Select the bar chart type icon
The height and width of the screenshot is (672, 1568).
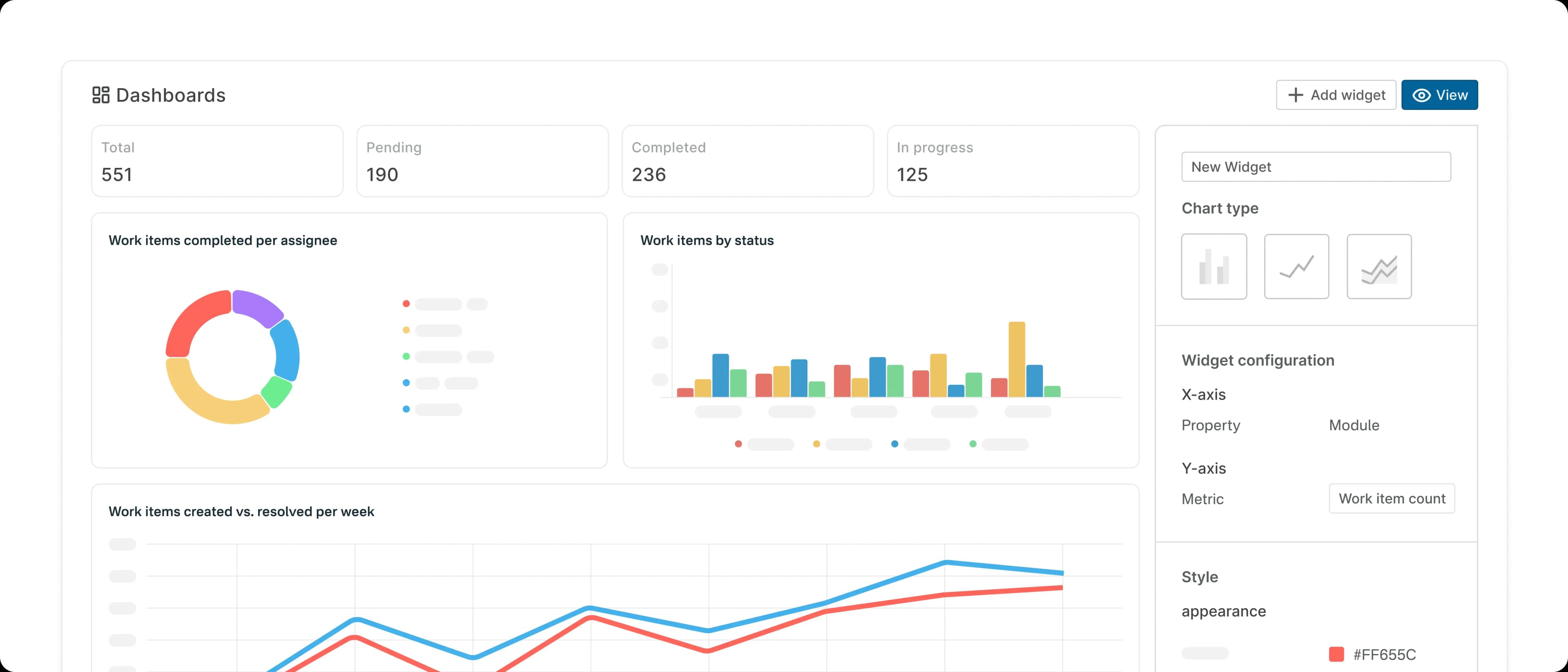(1214, 266)
